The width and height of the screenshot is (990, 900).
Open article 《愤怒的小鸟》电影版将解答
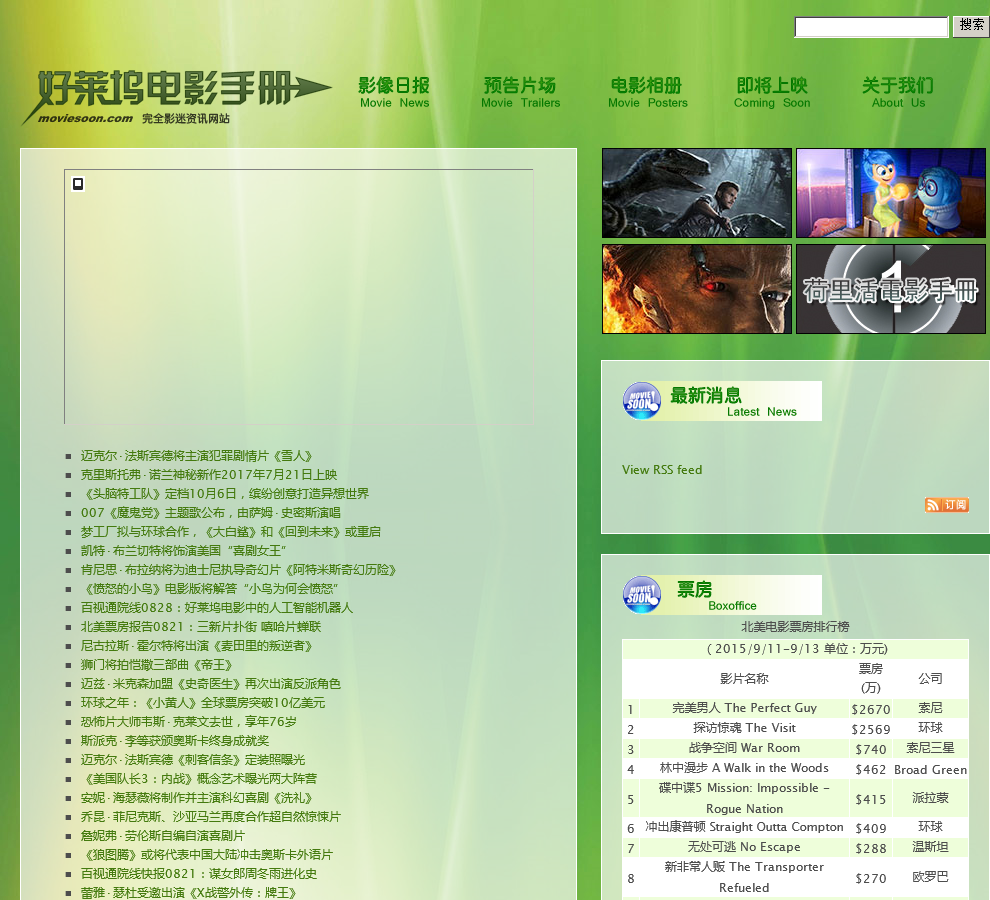[210, 589]
